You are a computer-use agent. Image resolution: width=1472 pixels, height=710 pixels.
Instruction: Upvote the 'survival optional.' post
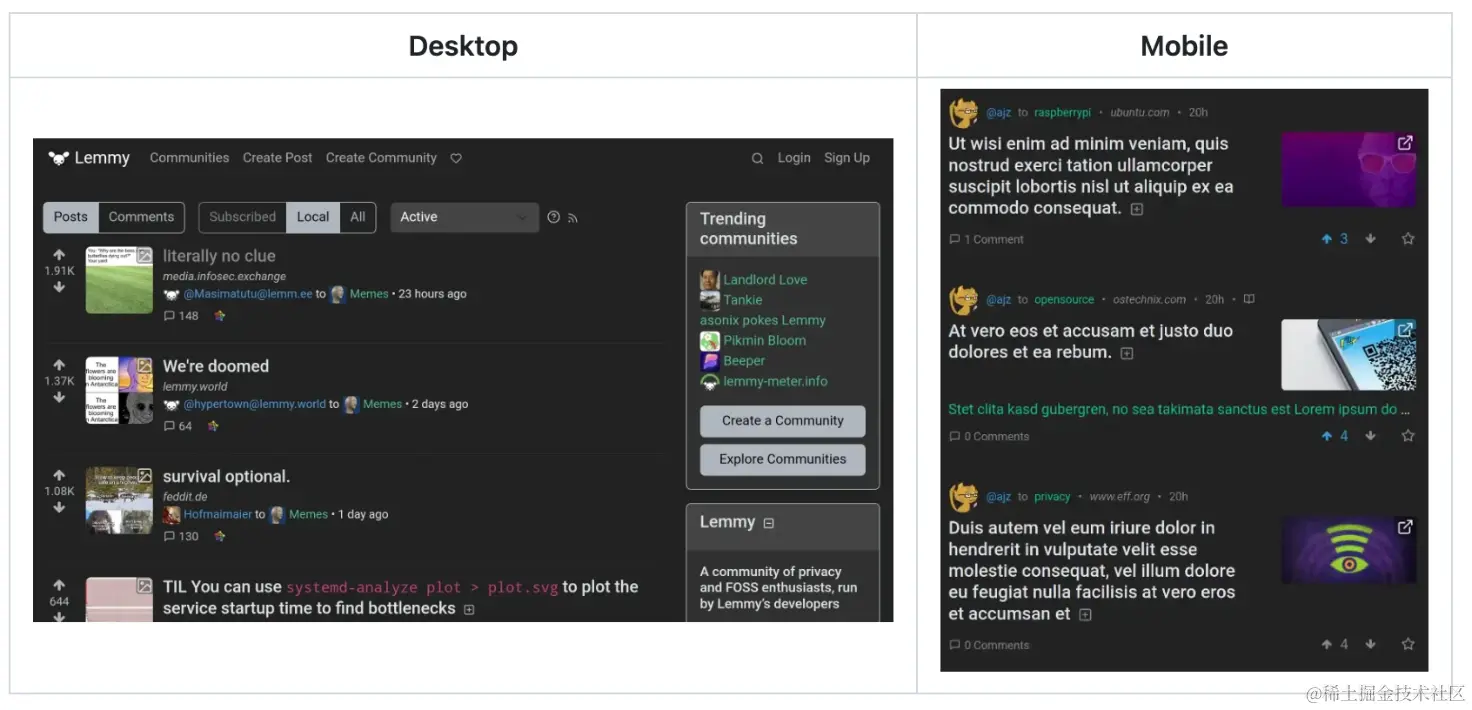click(59, 475)
